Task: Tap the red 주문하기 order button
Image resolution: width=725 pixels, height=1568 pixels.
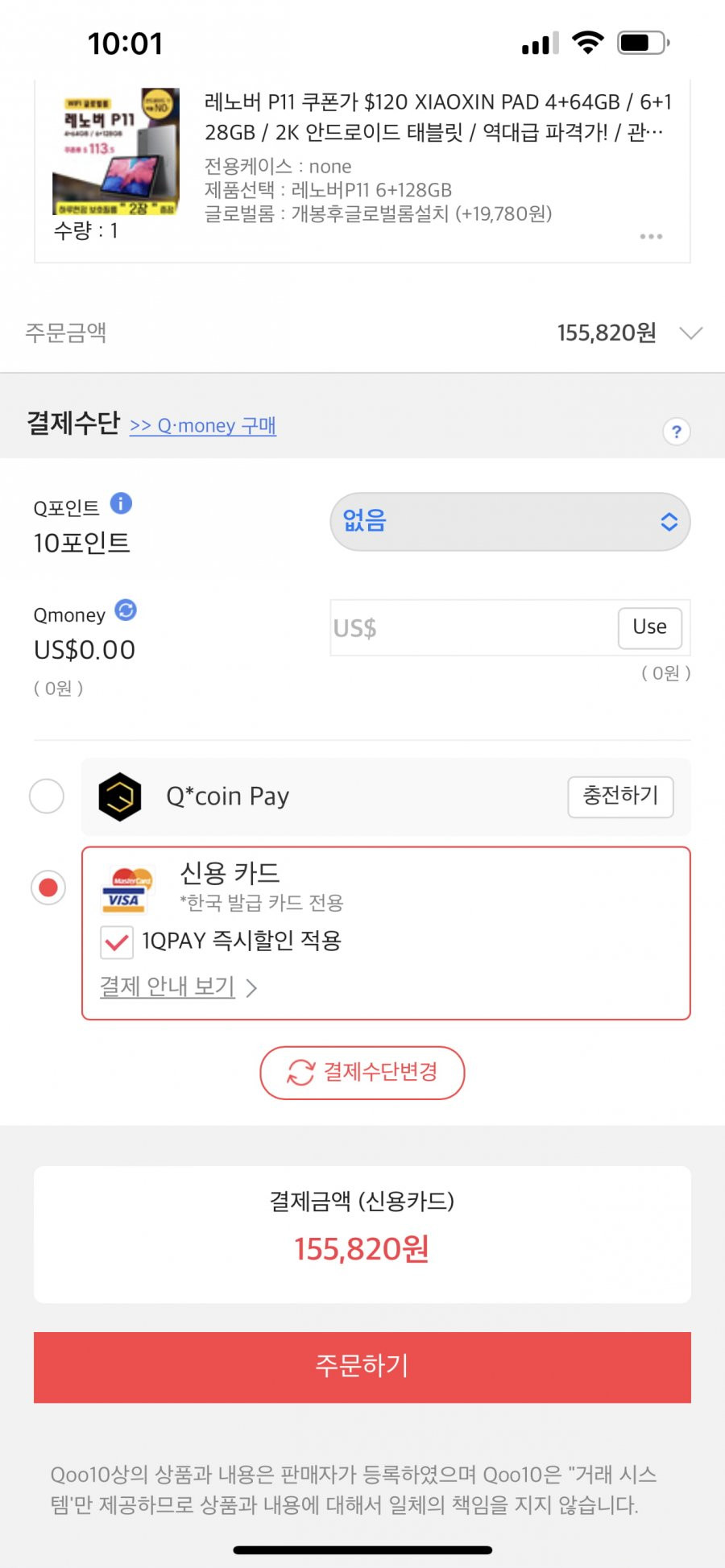Action: (x=362, y=1367)
